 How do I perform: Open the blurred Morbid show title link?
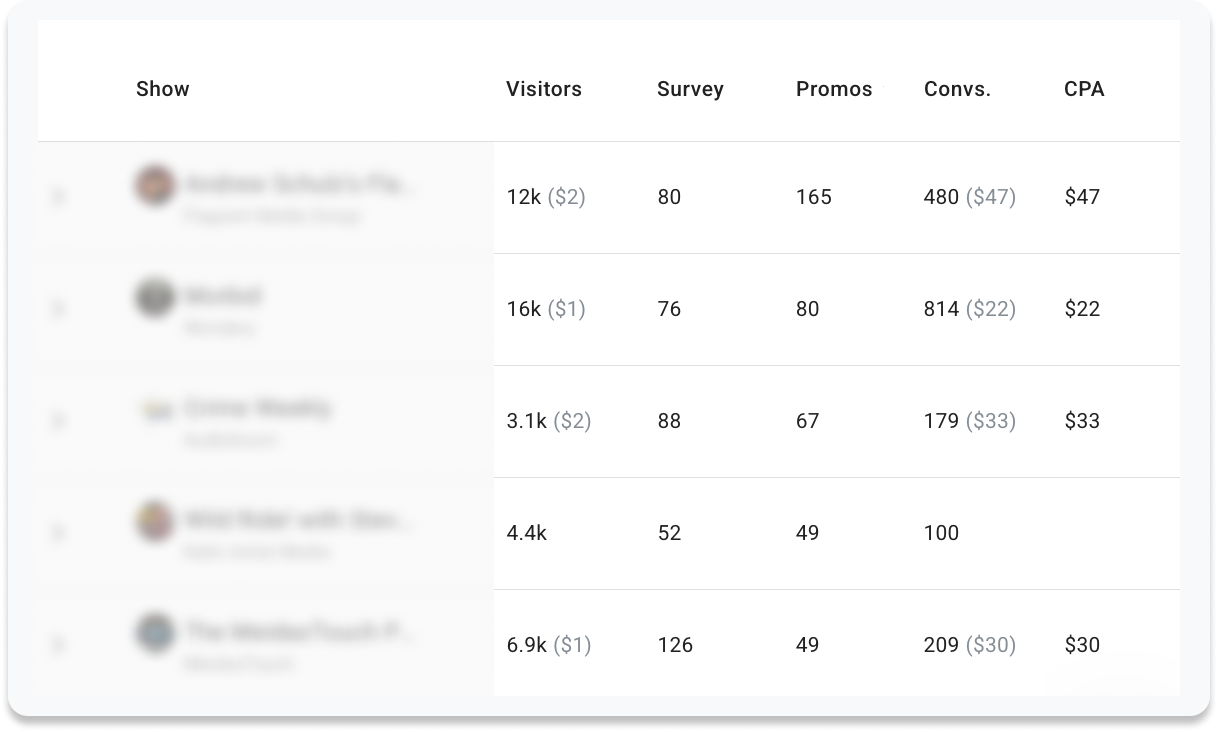coord(223,296)
